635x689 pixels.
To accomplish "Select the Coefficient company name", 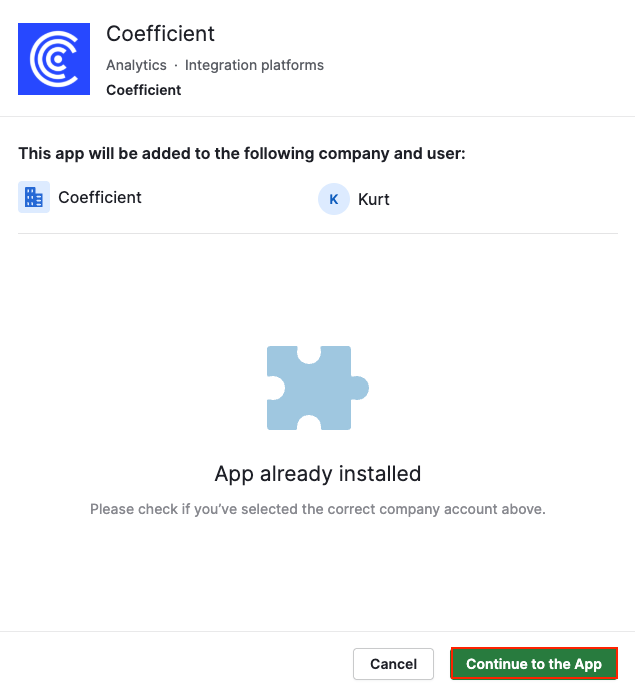I will point(100,198).
